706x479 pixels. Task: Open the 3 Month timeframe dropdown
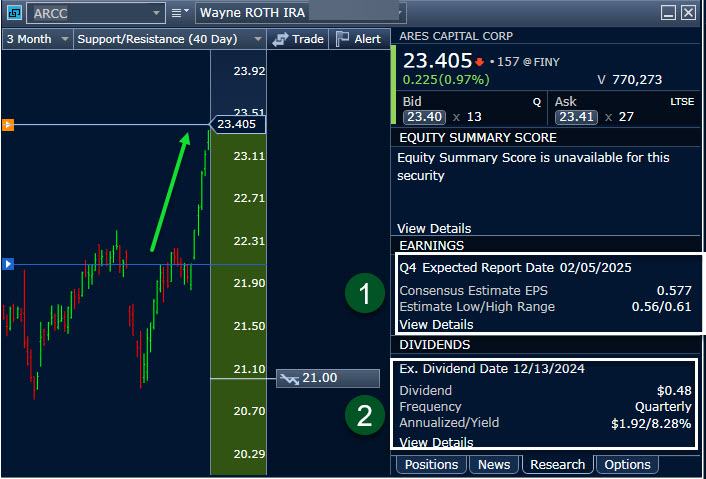(65, 39)
